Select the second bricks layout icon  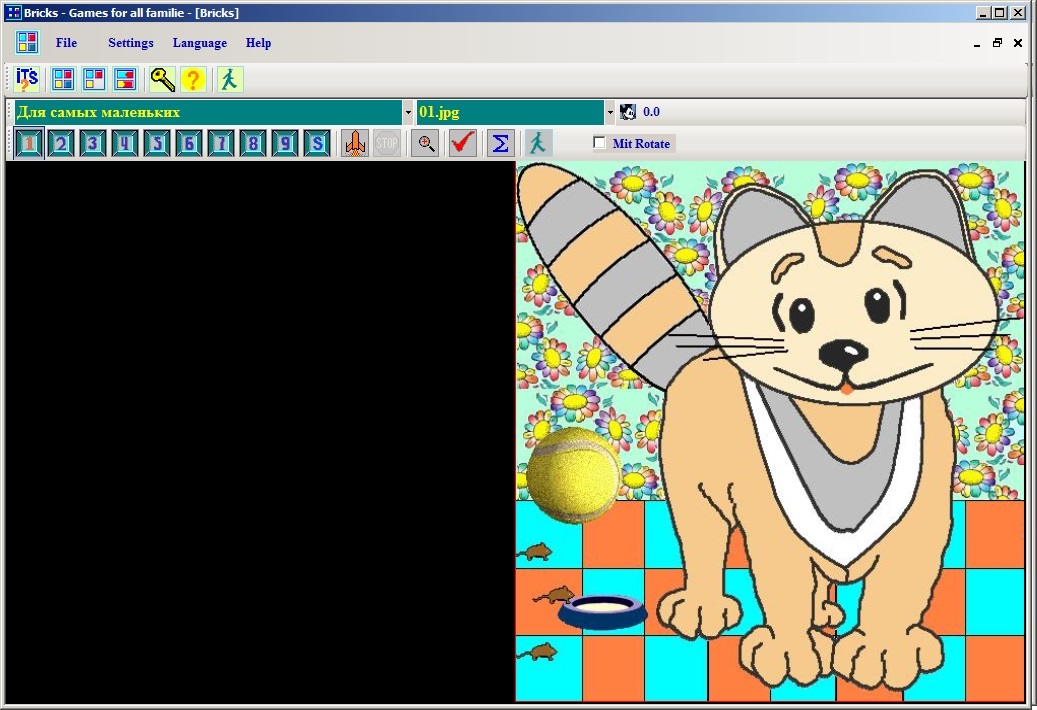pyautogui.click(x=95, y=79)
